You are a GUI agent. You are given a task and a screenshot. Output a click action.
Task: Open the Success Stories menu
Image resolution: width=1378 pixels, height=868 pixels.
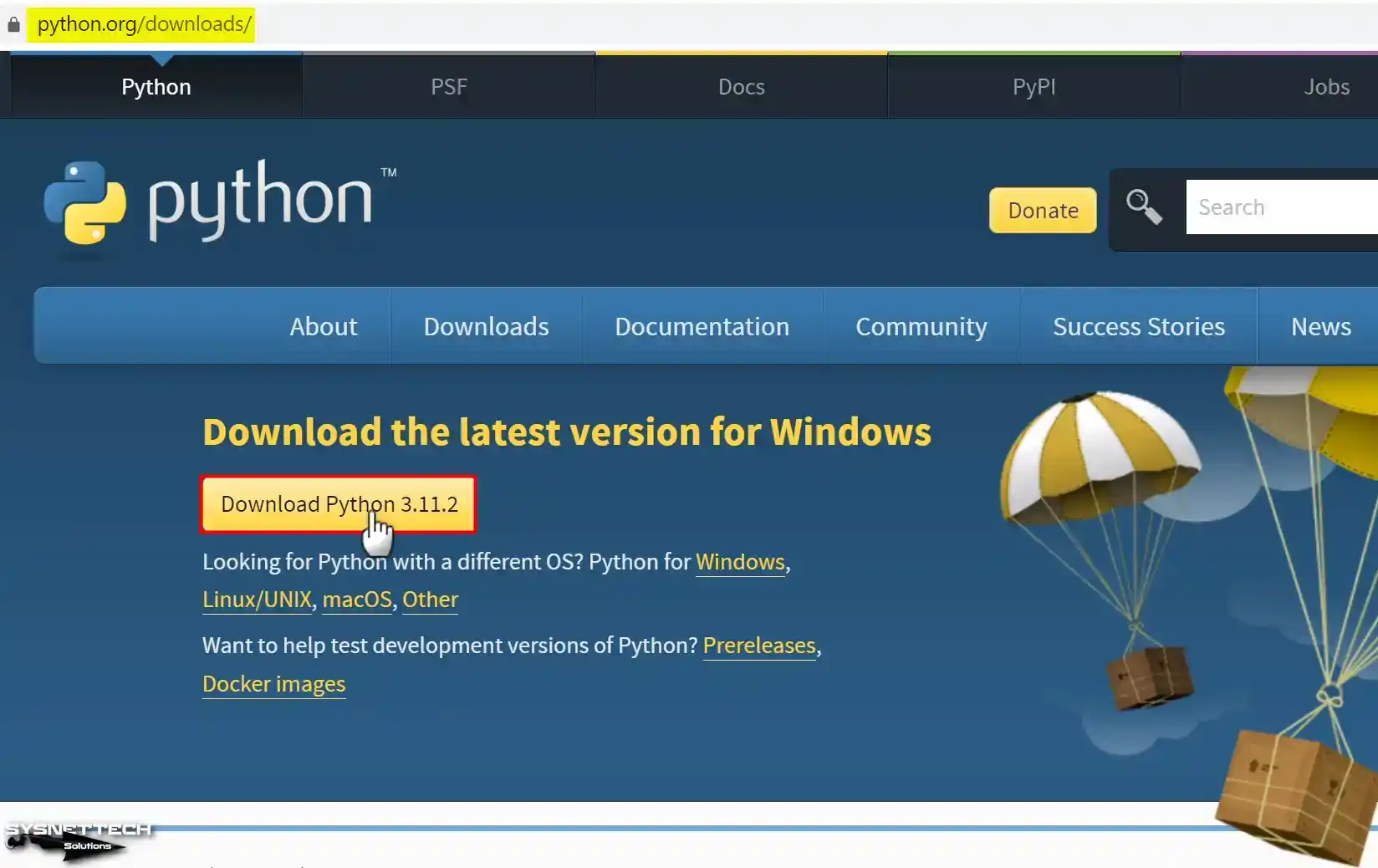point(1139,326)
